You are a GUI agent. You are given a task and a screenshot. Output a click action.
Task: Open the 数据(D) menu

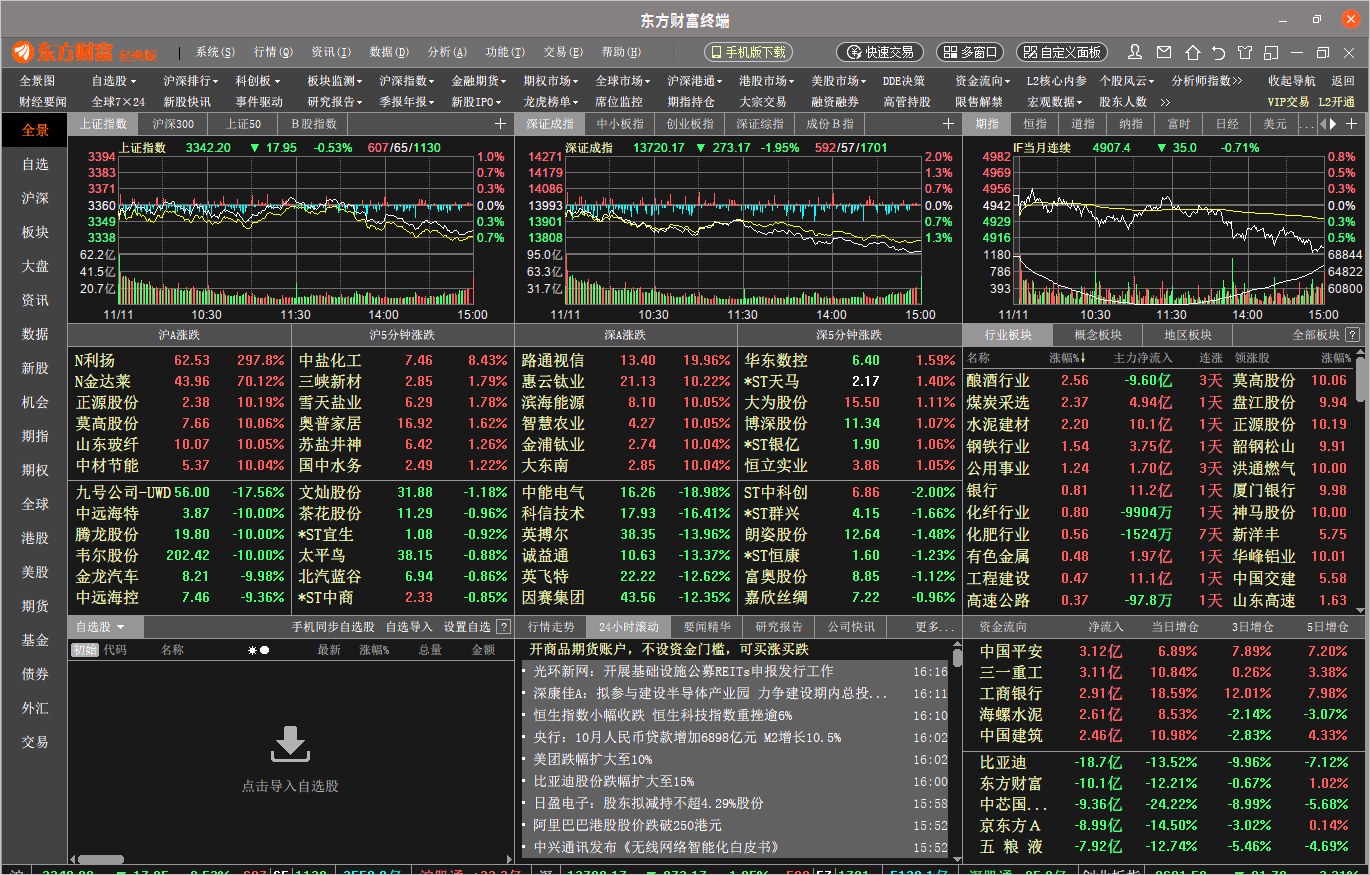click(389, 52)
